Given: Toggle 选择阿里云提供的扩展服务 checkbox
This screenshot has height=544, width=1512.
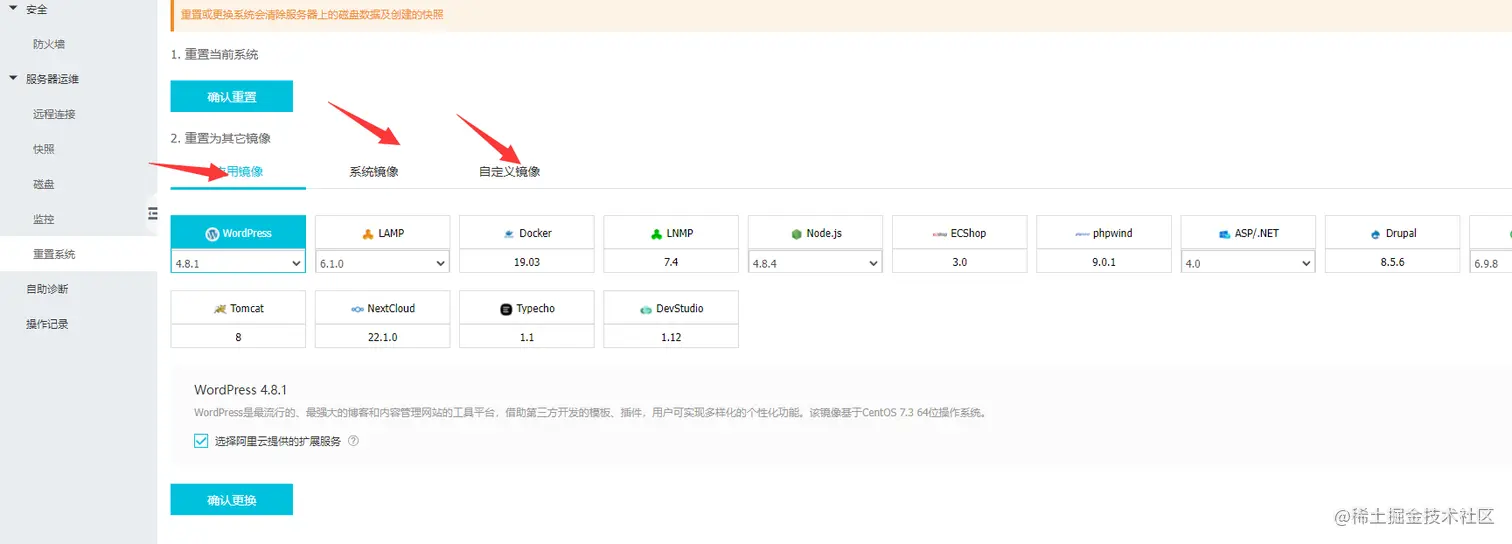Looking at the screenshot, I should (x=201, y=440).
